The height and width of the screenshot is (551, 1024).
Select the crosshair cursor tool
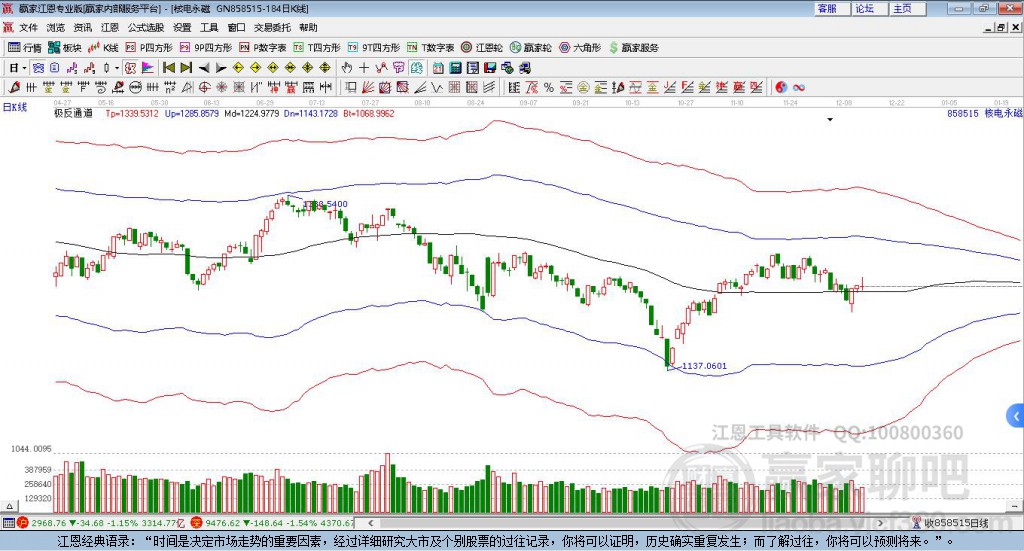(364, 68)
